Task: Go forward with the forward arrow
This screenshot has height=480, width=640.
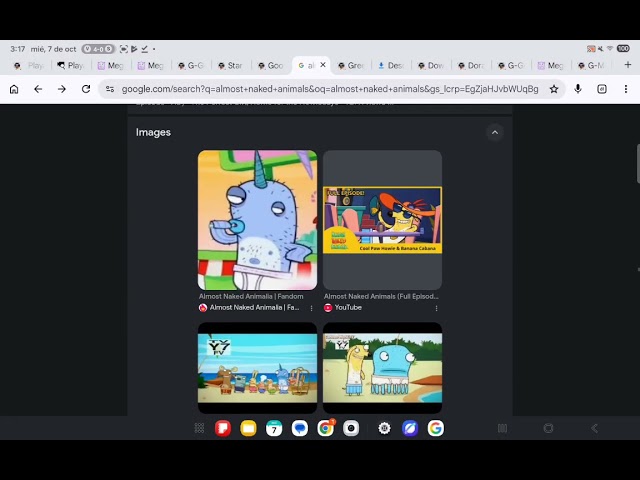Action: (62, 89)
